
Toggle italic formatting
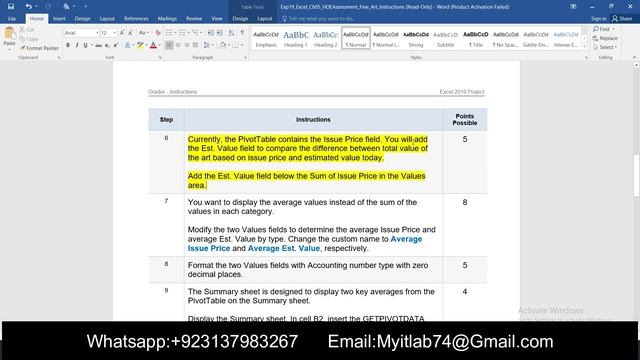[77, 45]
